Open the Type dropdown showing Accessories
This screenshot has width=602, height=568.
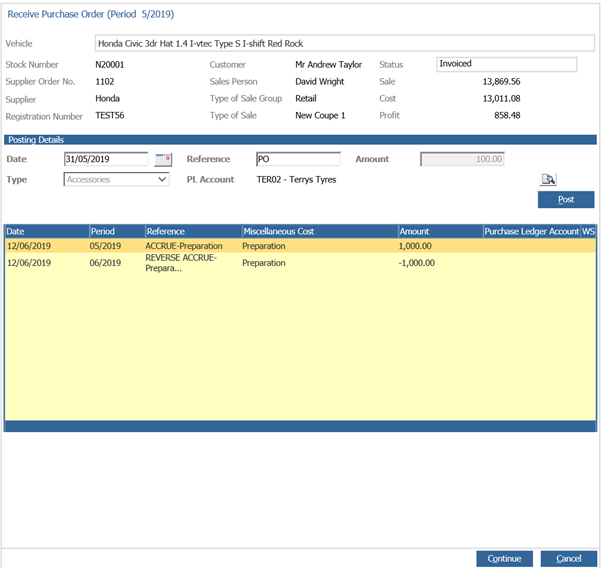116,179
